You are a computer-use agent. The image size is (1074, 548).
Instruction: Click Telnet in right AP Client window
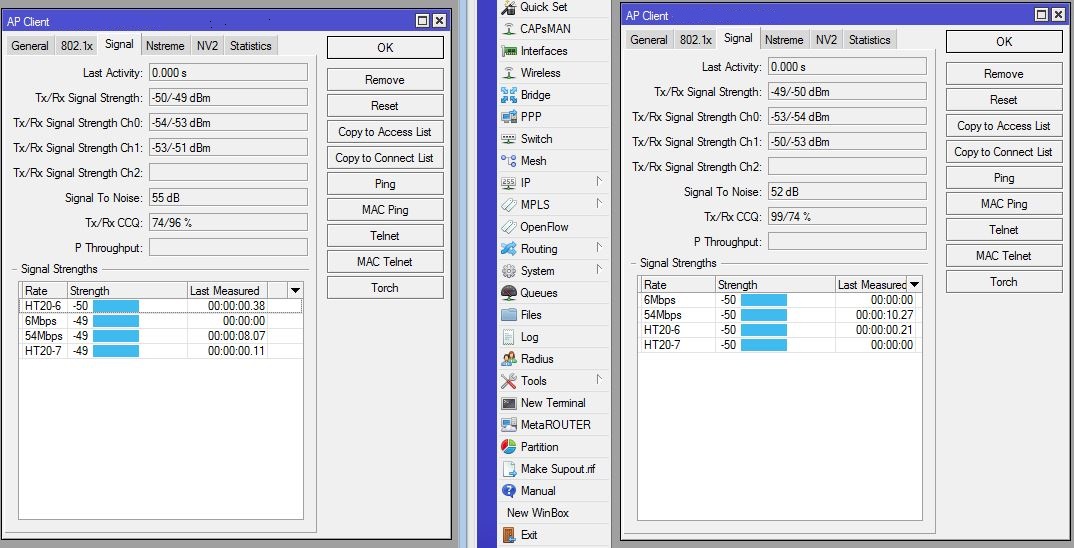(x=1003, y=229)
